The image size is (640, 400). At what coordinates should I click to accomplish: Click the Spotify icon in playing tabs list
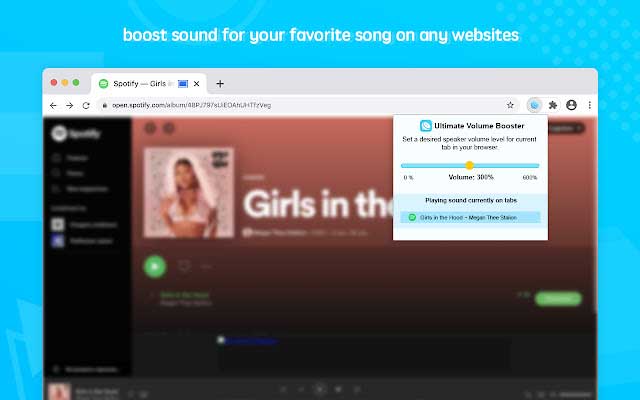pyautogui.click(x=412, y=218)
